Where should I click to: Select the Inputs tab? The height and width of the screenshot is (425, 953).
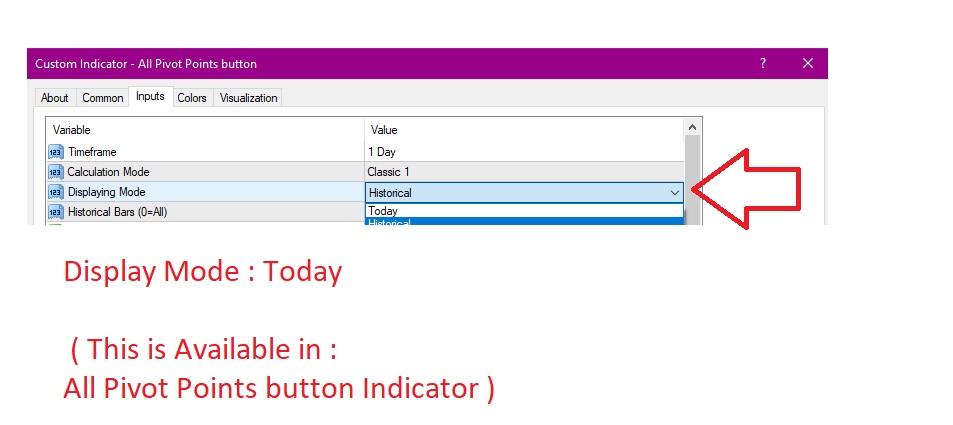tap(150, 96)
